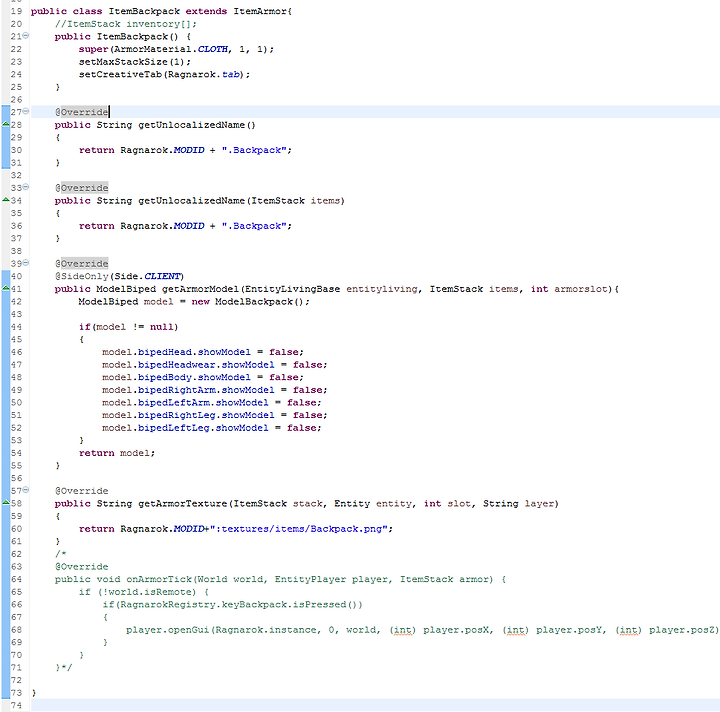
Task: Click 'MODID' on line 36
Action: click(x=189, y=226)
